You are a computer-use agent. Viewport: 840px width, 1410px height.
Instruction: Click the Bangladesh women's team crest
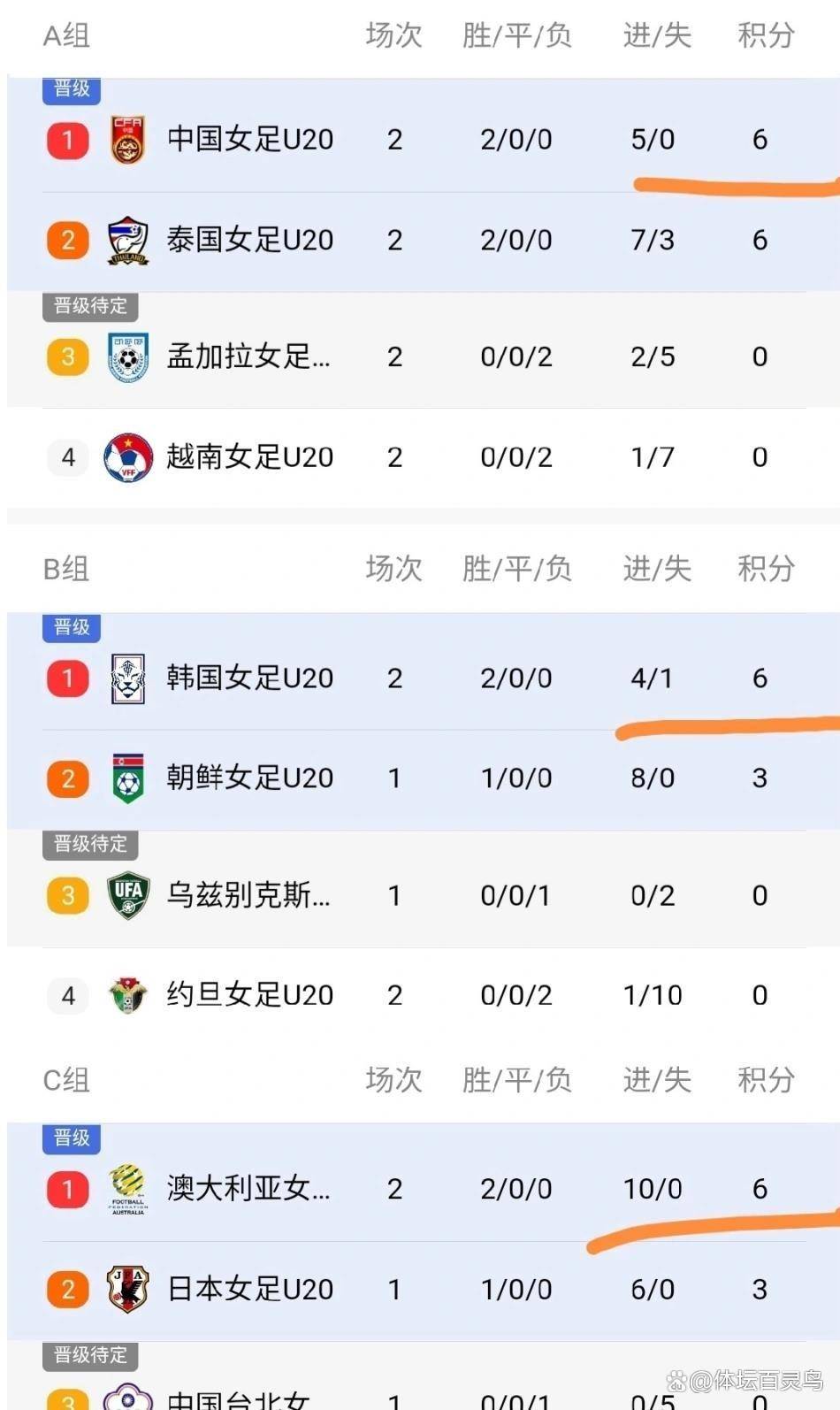point(128,357)
